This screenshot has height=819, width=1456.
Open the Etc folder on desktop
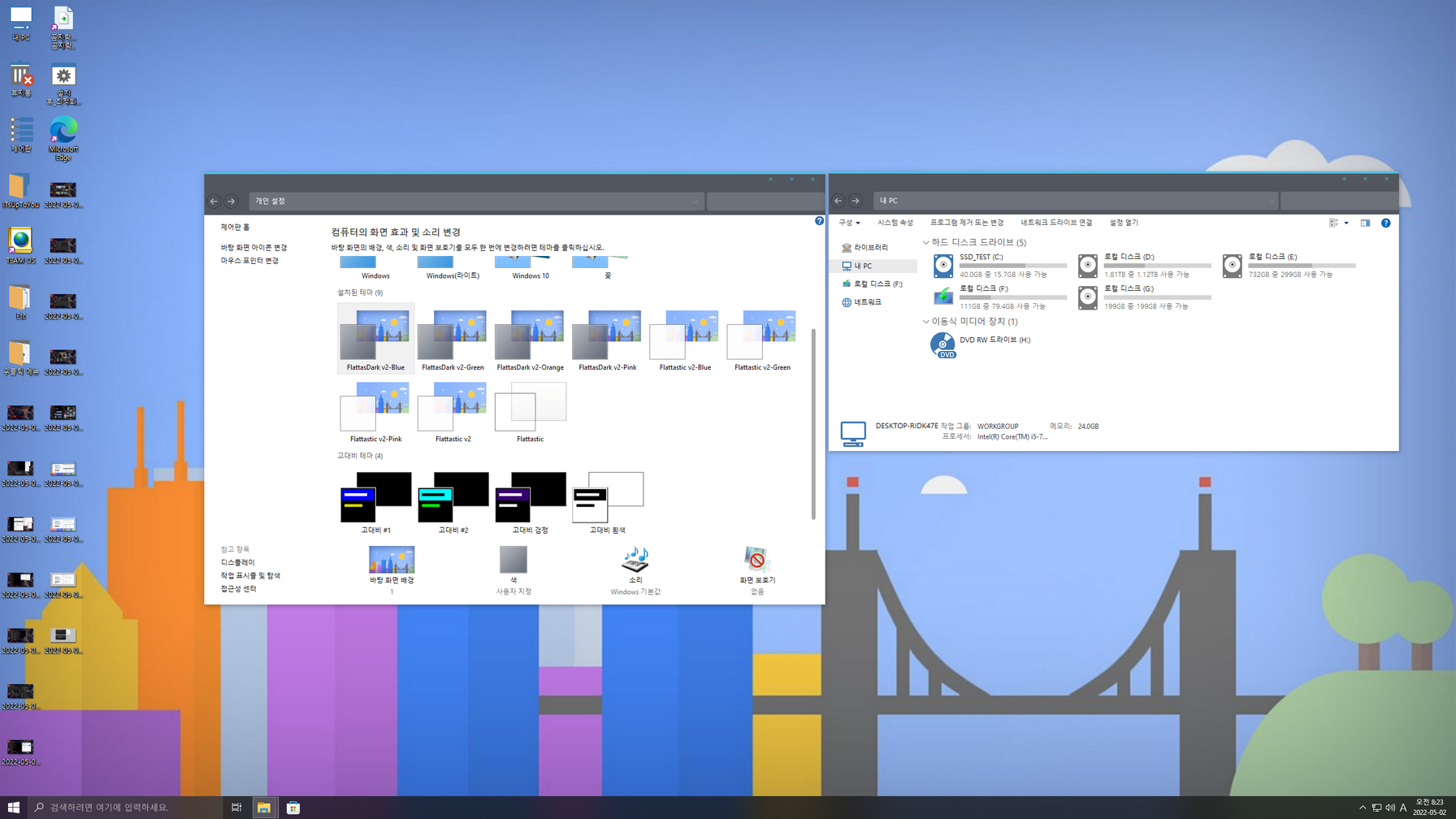(20, 302)
